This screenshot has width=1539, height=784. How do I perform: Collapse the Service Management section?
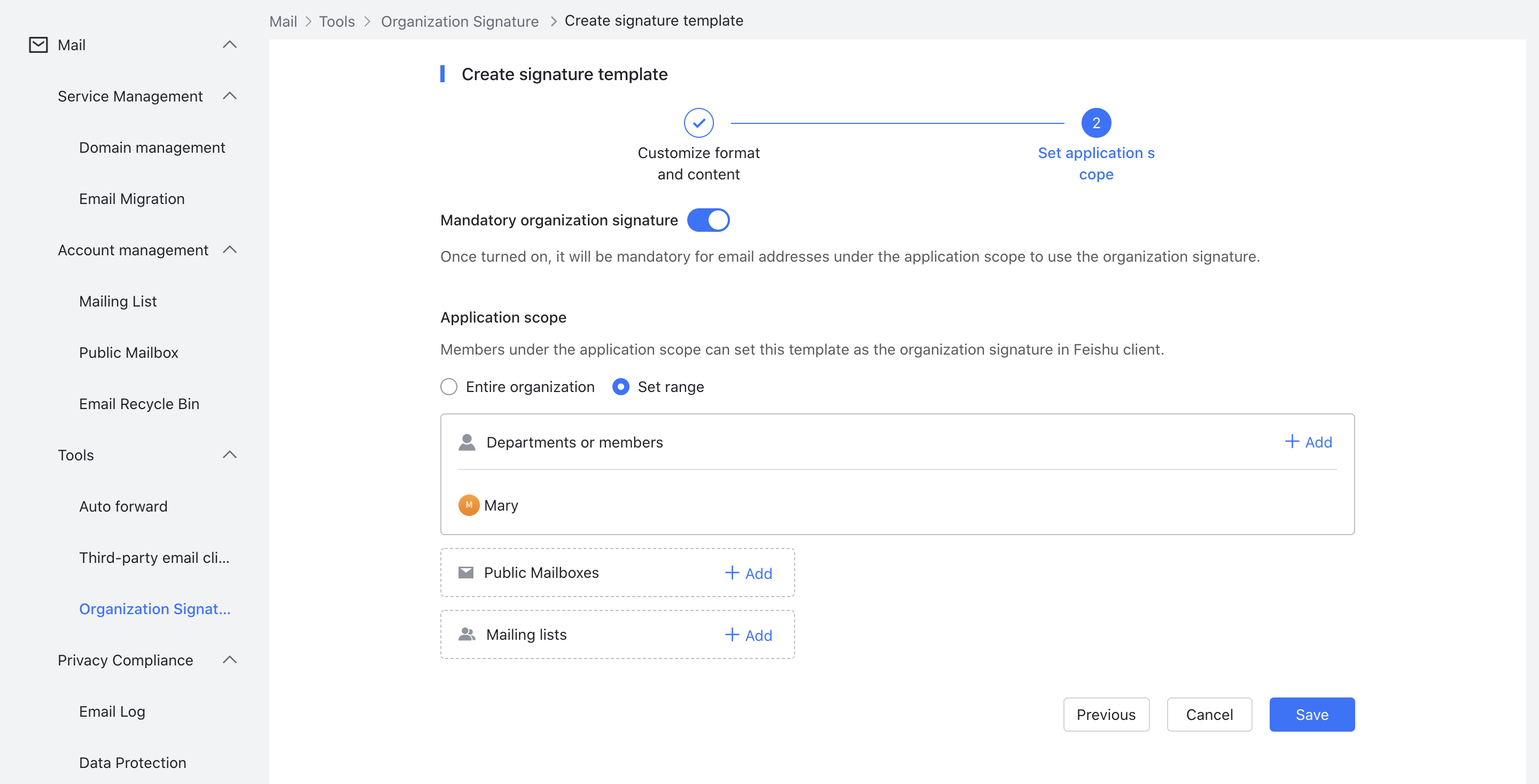(x=231, y=96)
